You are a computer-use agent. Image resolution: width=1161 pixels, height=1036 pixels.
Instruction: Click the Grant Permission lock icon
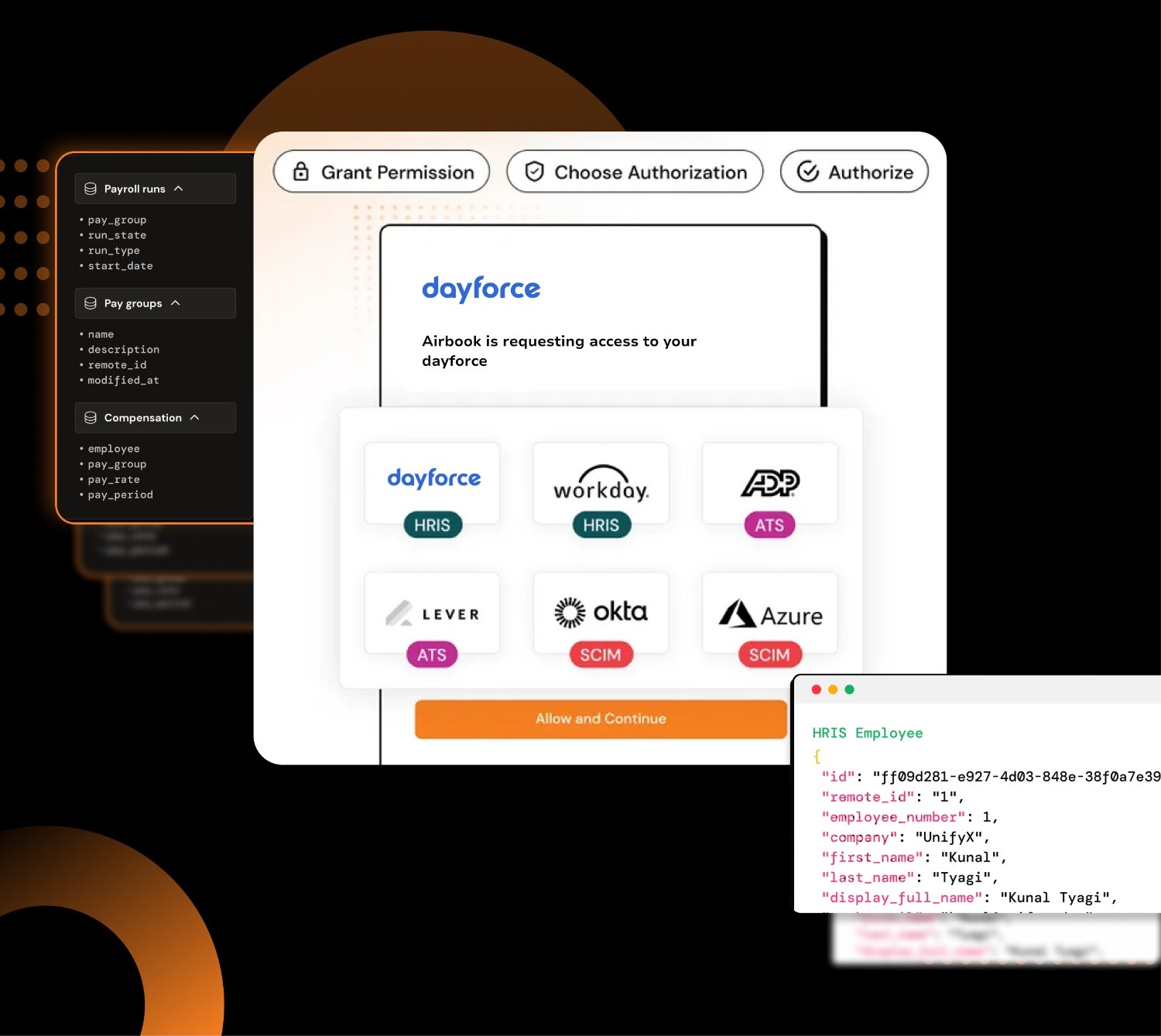301,172
